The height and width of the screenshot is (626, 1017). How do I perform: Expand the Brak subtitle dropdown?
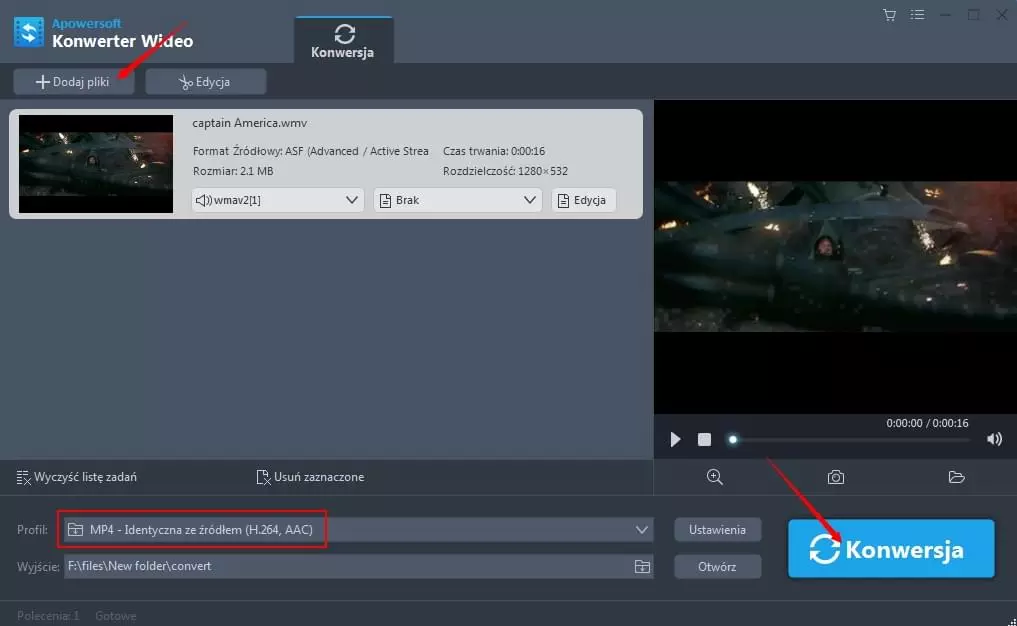(x=458, y=200)
